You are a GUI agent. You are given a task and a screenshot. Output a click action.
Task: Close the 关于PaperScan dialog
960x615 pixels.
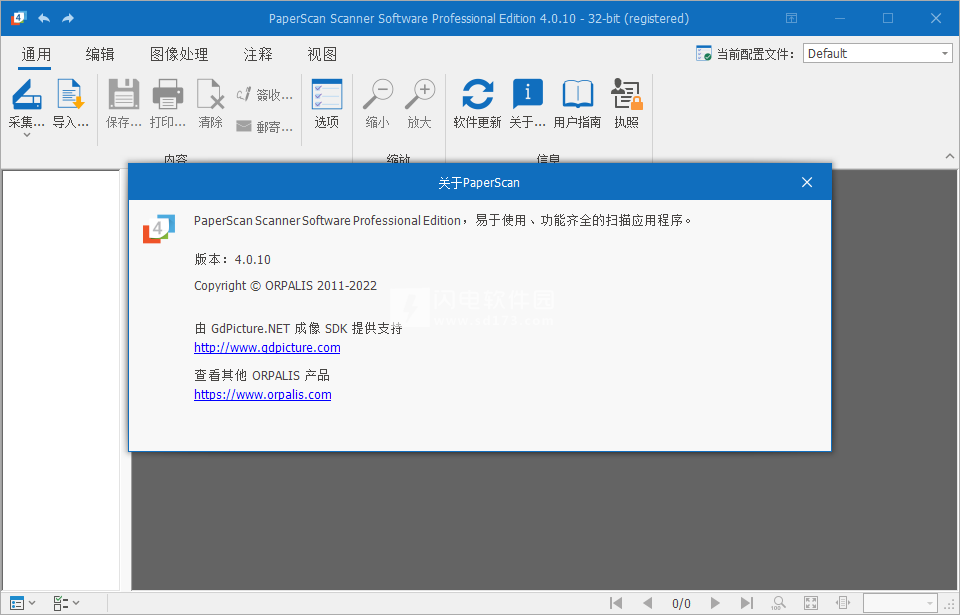807,182
